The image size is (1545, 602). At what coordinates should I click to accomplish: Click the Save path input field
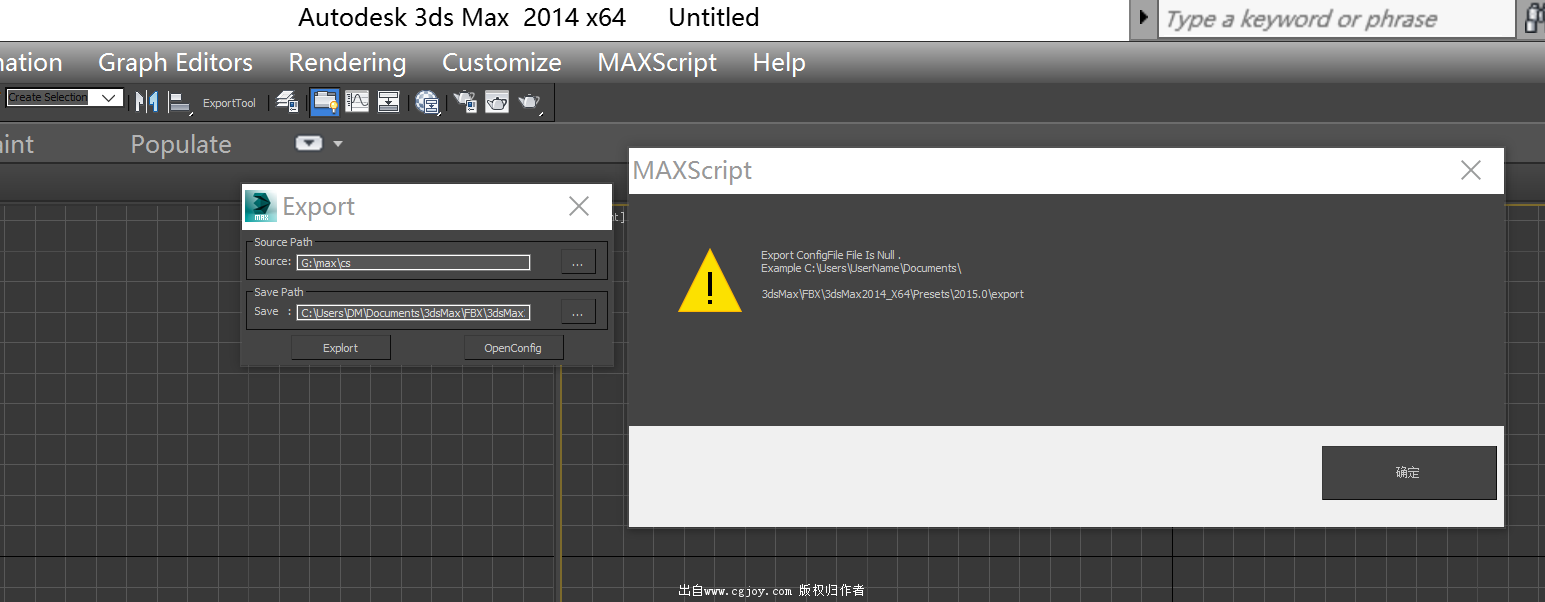(x=413, y=313)
